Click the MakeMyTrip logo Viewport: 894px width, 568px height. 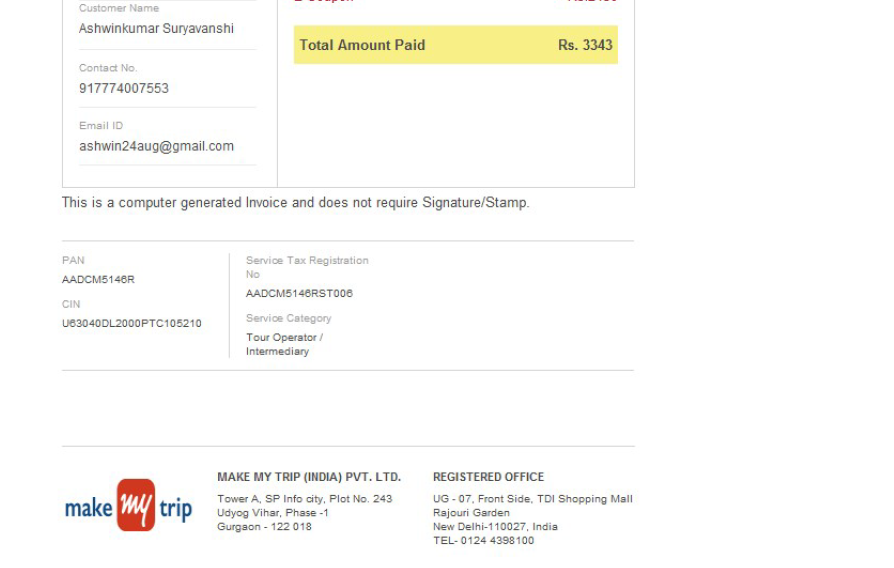[129, 505]
